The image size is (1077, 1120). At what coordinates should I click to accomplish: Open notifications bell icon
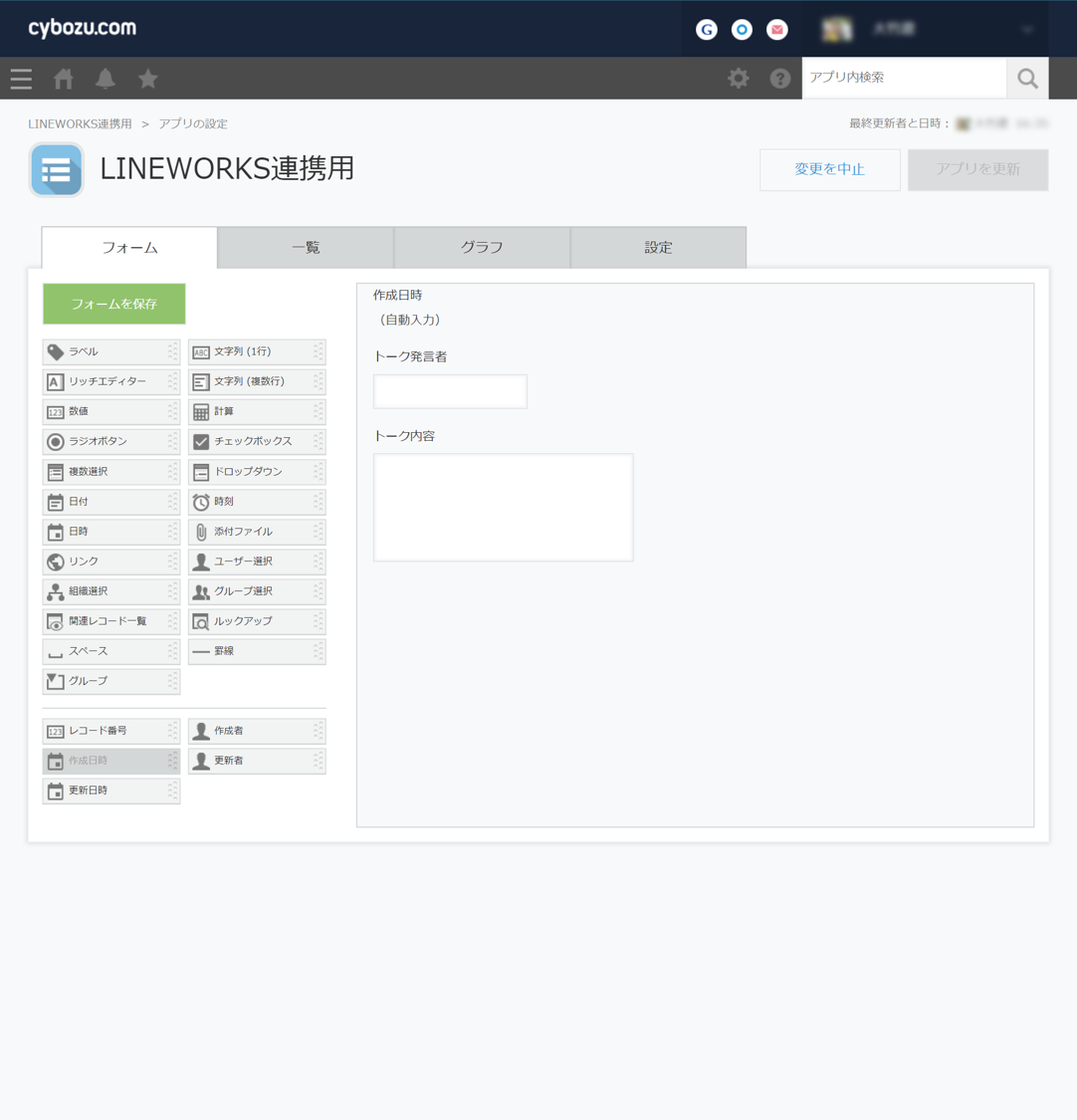coord(106,79)
